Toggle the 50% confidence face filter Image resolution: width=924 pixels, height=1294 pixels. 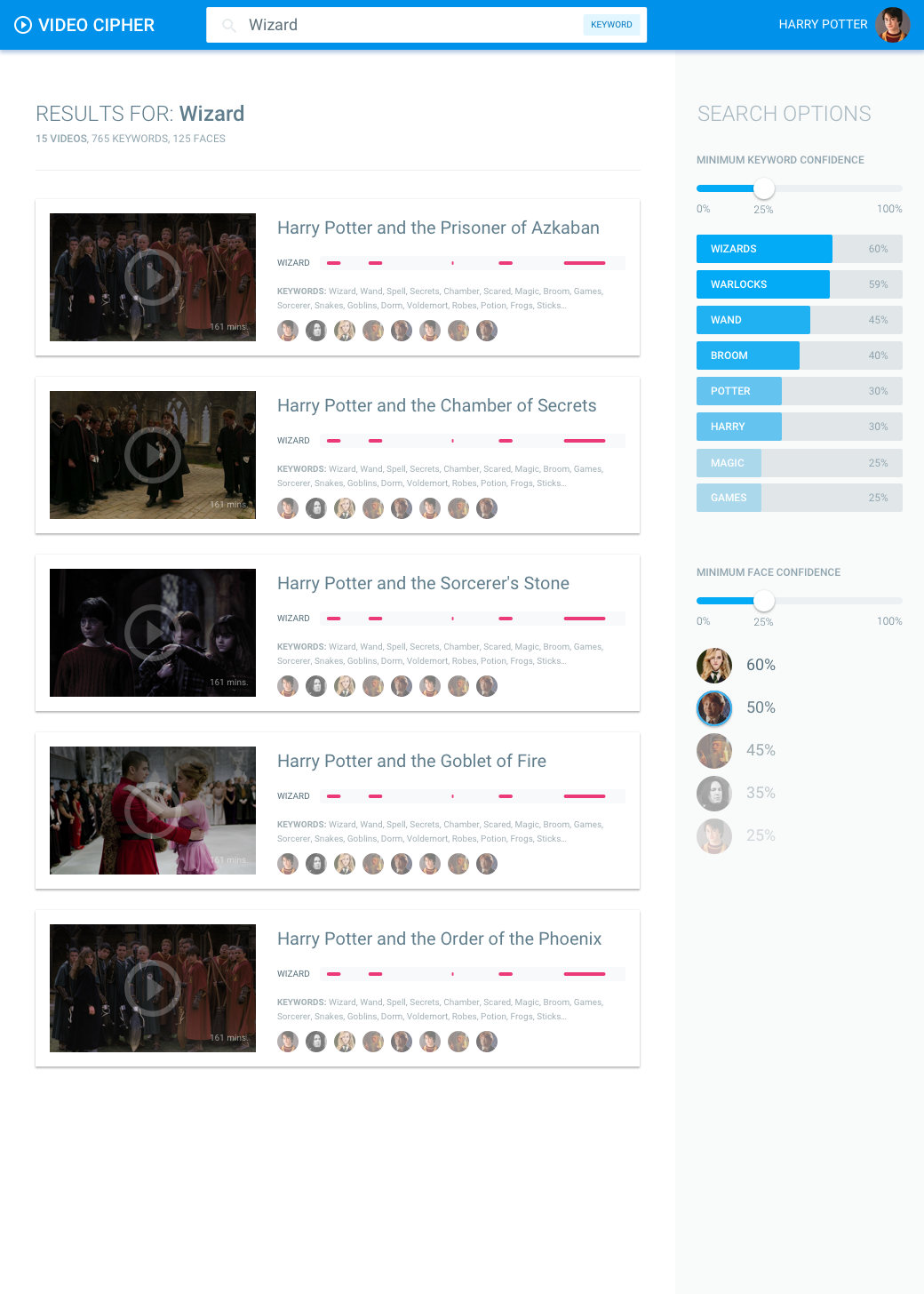point(714,707)
